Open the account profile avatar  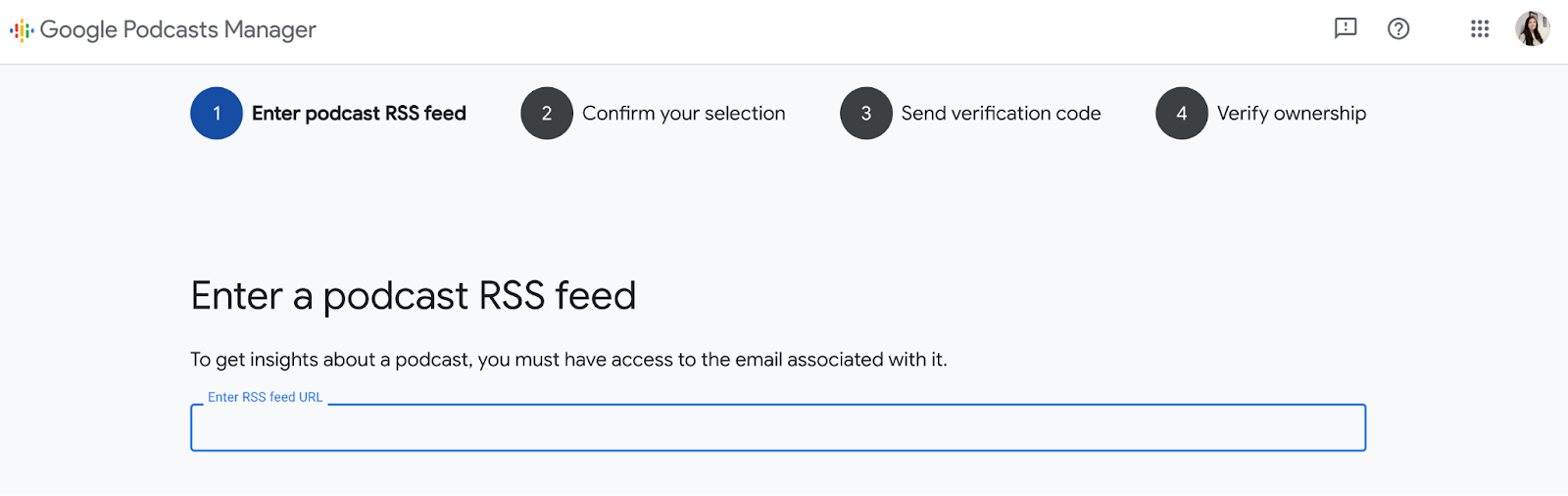click(x=1533, y=29)
